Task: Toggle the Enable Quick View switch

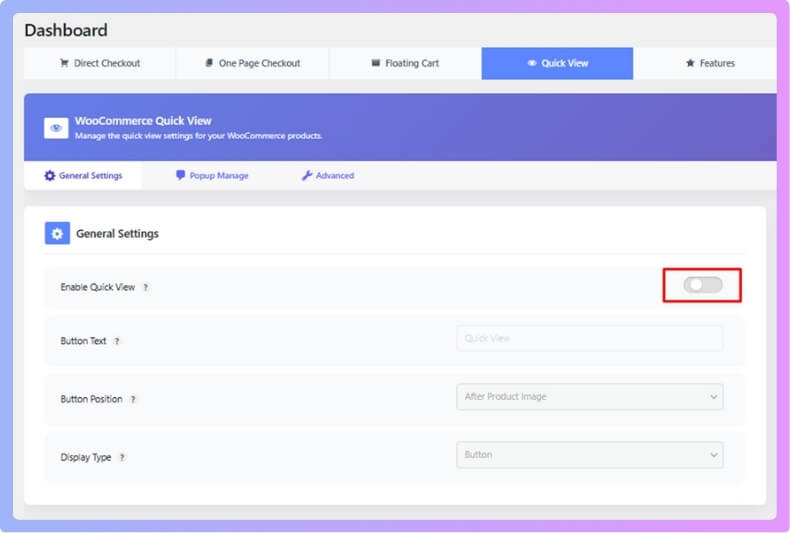Action: pyautogui.click(x=702, y=285)
